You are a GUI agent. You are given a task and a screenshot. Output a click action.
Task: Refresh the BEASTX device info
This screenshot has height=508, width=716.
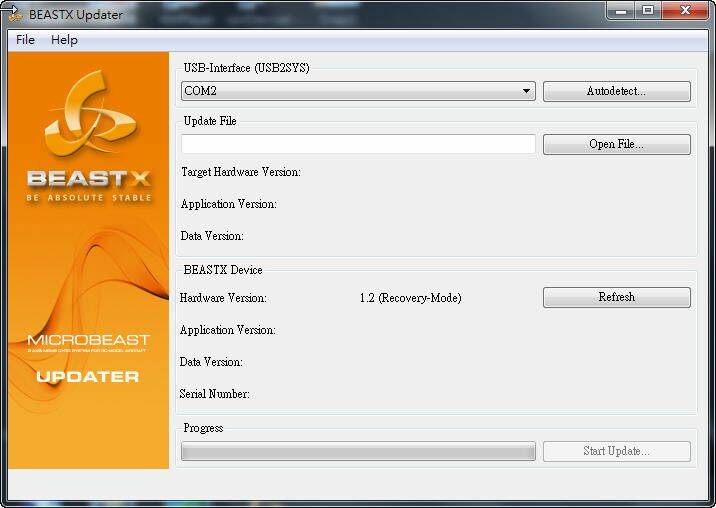coord(616,297)
